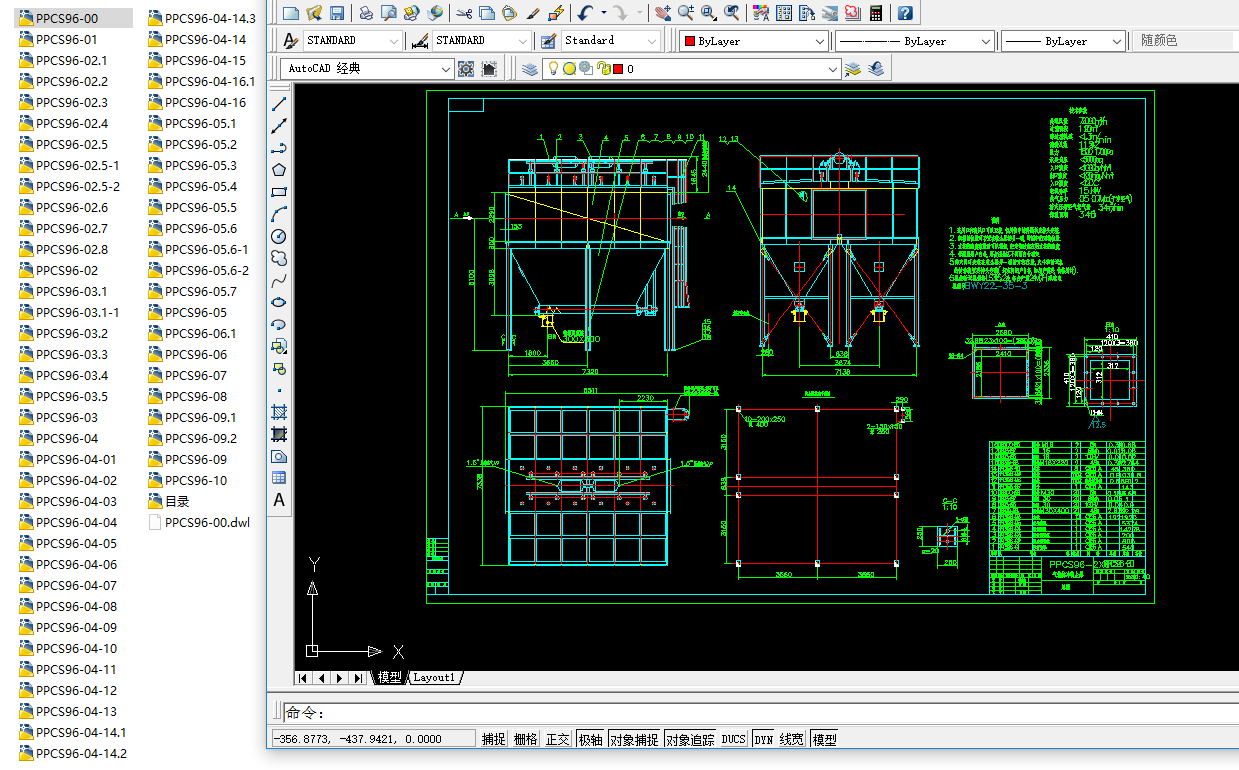Undo the last action

585,13
